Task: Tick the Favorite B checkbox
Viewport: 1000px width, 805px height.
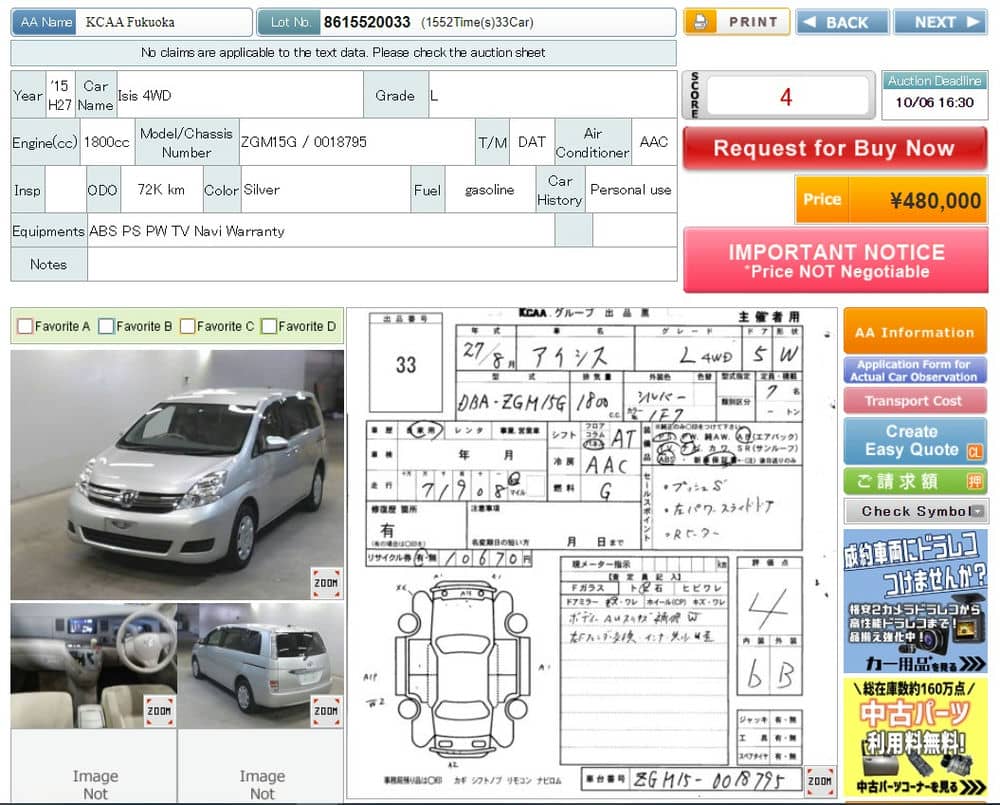Action: point(106,326)
